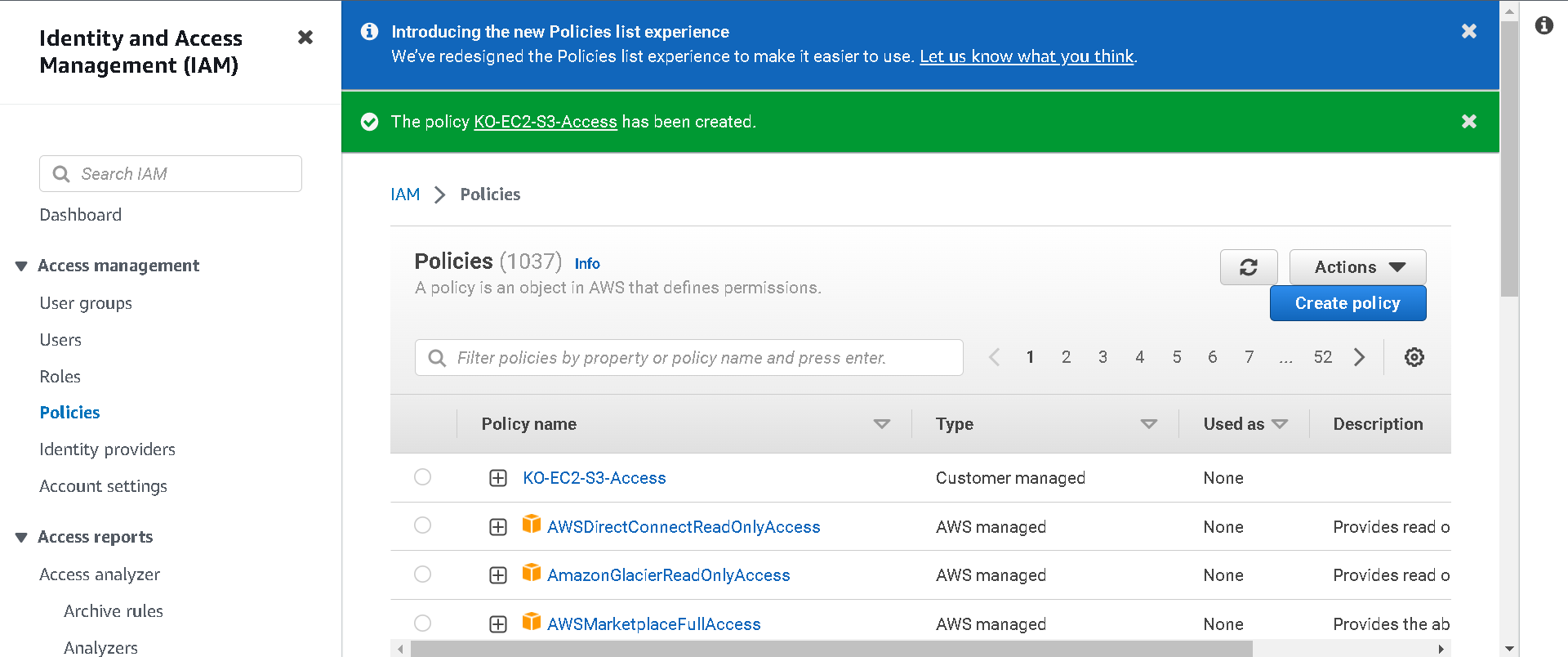The image size is (1568, 657).
Task: Sort by Type column arrow
Action: (x=1148, y=424)
